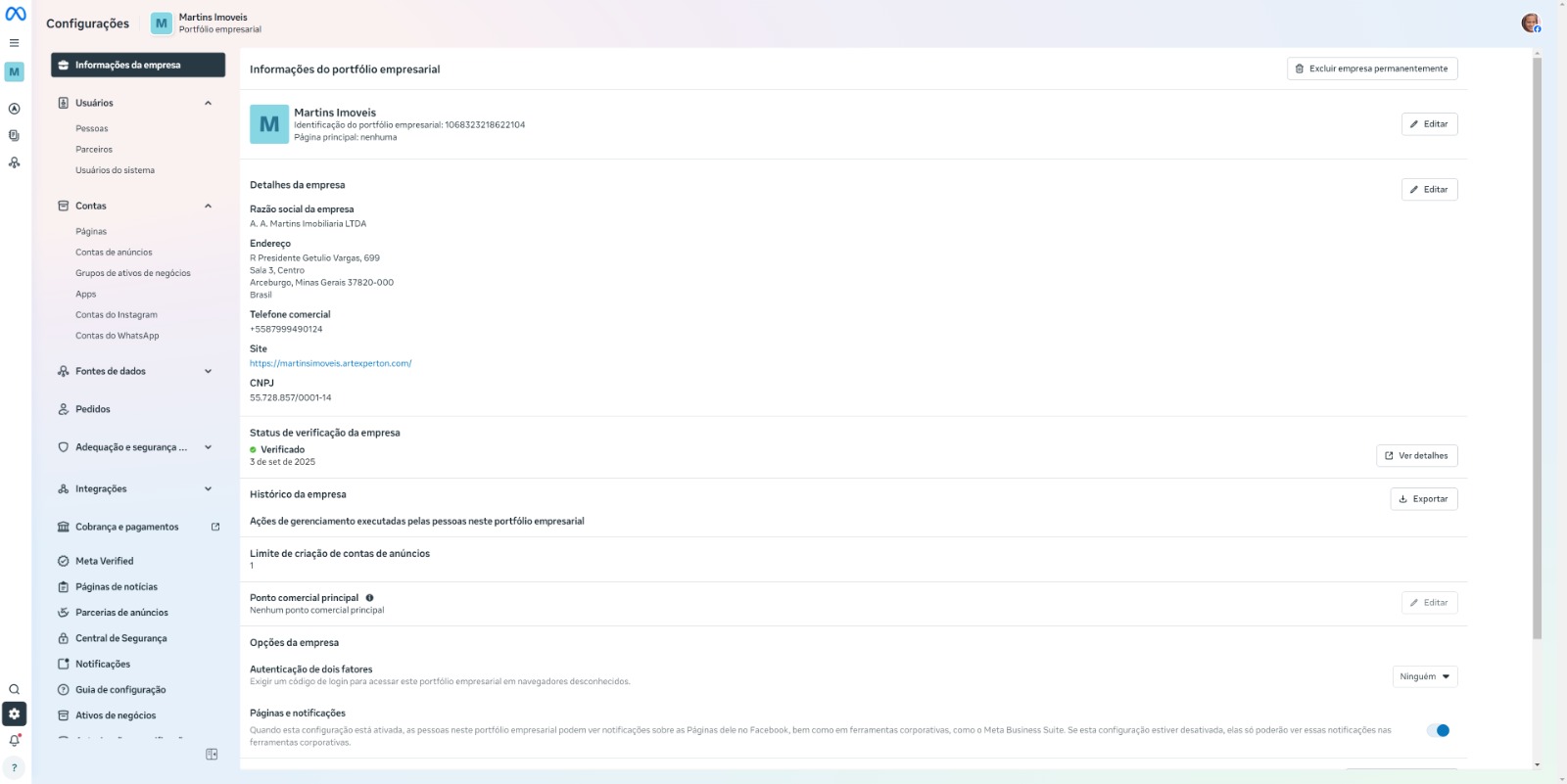This screenshot has height=784, width=1567.
Task: Open Contas do Instagram
Action: click(117, 315)
